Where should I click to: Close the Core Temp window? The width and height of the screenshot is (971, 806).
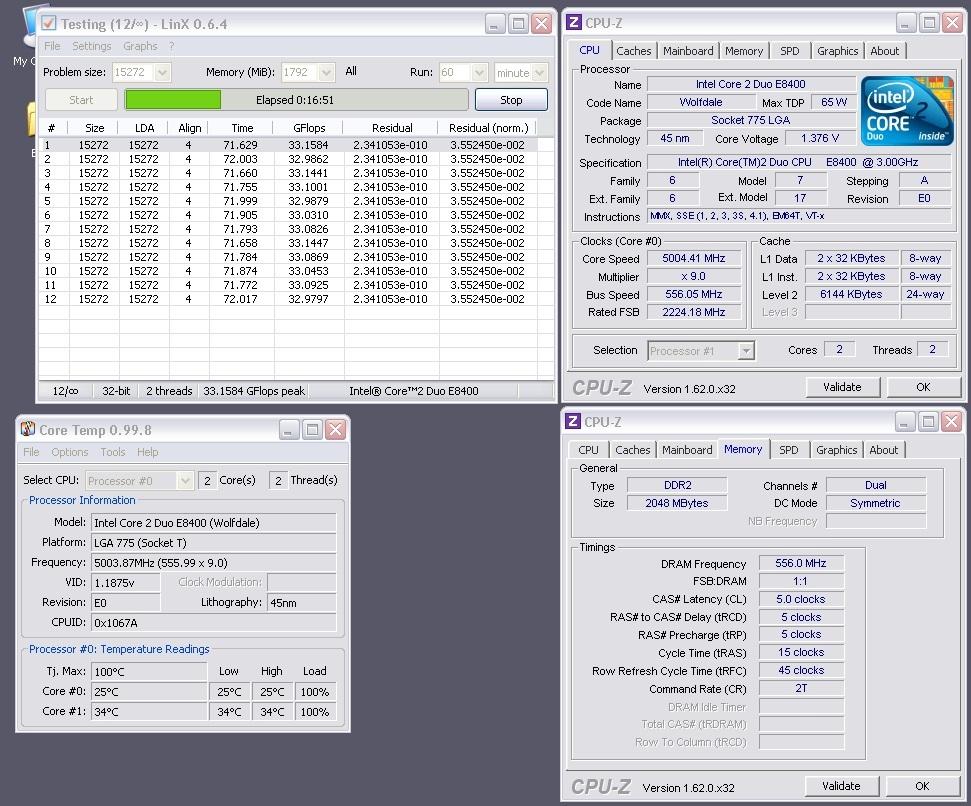coord(336,430)
